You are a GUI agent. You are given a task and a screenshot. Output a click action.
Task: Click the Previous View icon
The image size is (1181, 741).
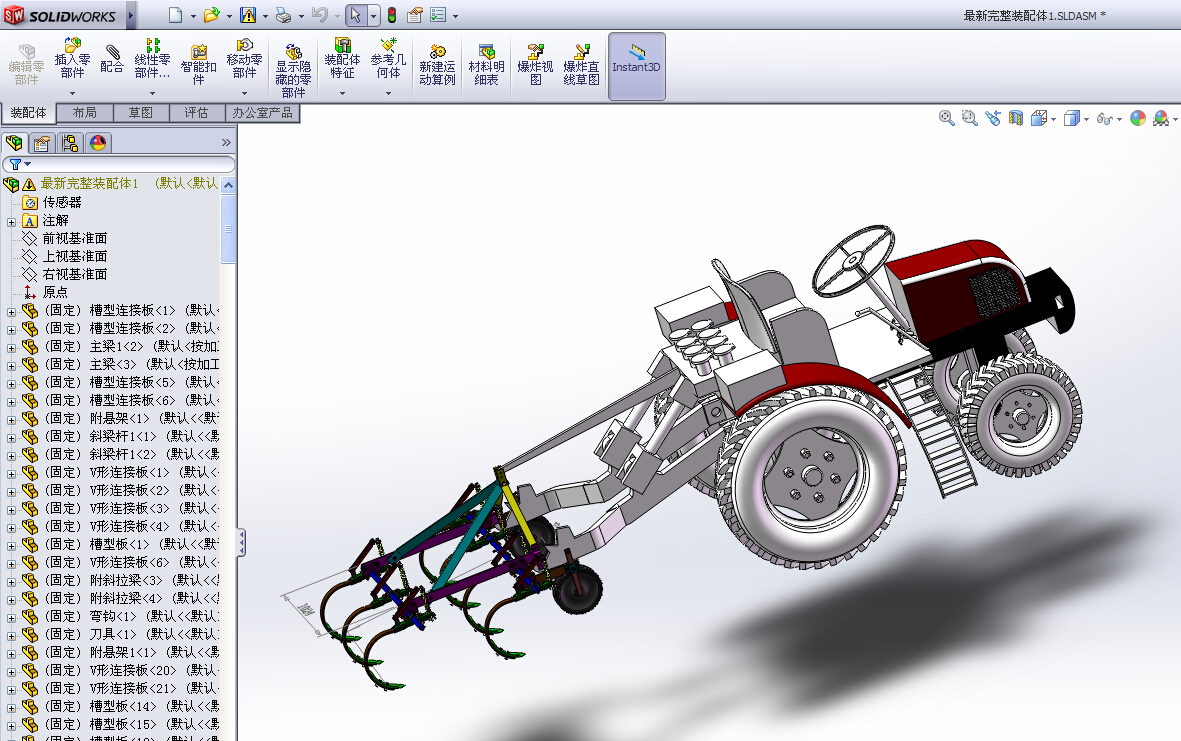pos(993,118)
